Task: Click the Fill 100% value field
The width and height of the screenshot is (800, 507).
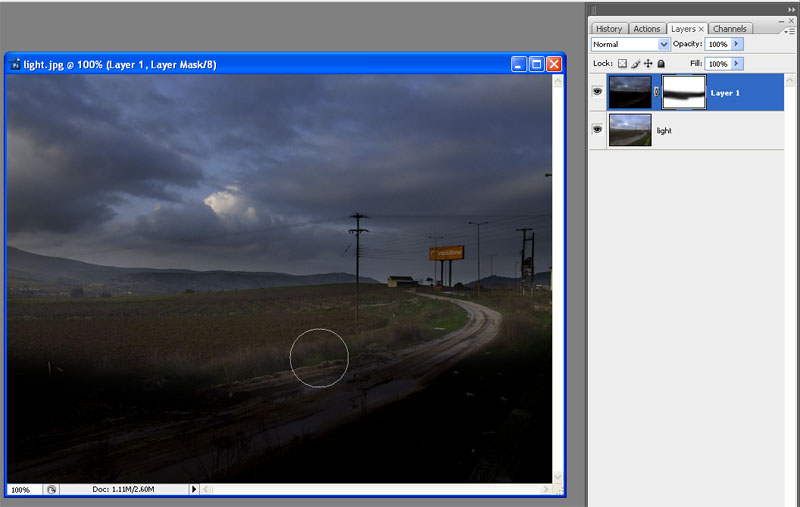Action: pyautogui.click(x=717, y=64)
